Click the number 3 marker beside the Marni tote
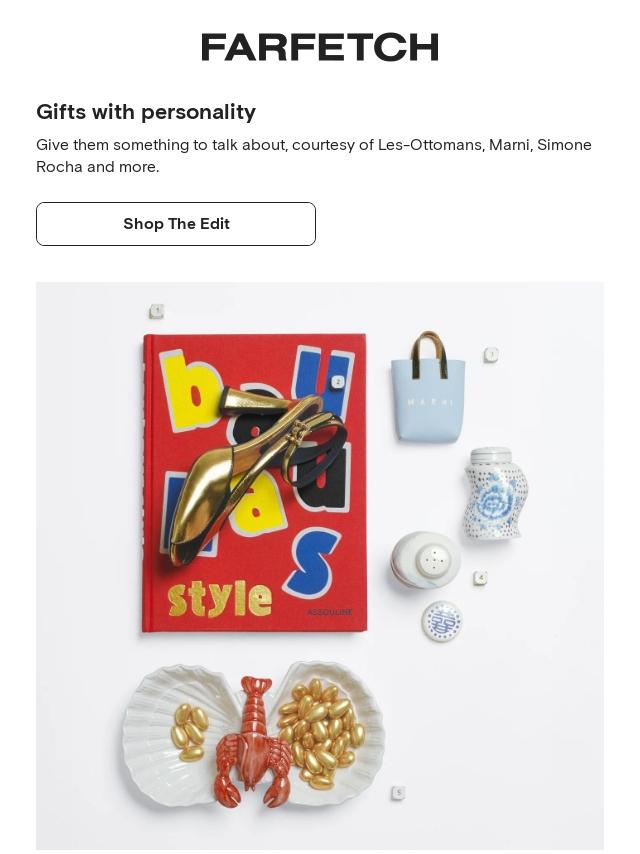 pyautogui.click(x=491, y=355)
